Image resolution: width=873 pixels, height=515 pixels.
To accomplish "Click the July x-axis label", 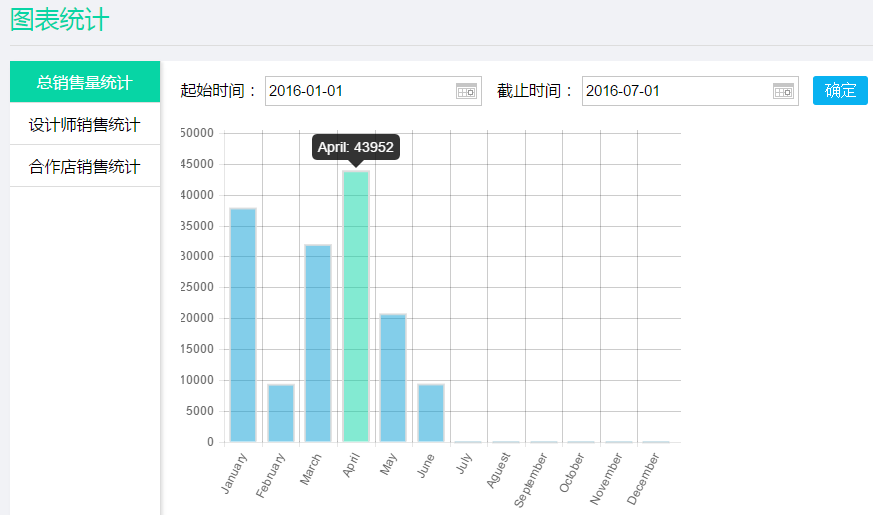I will [x=464, y=463].
